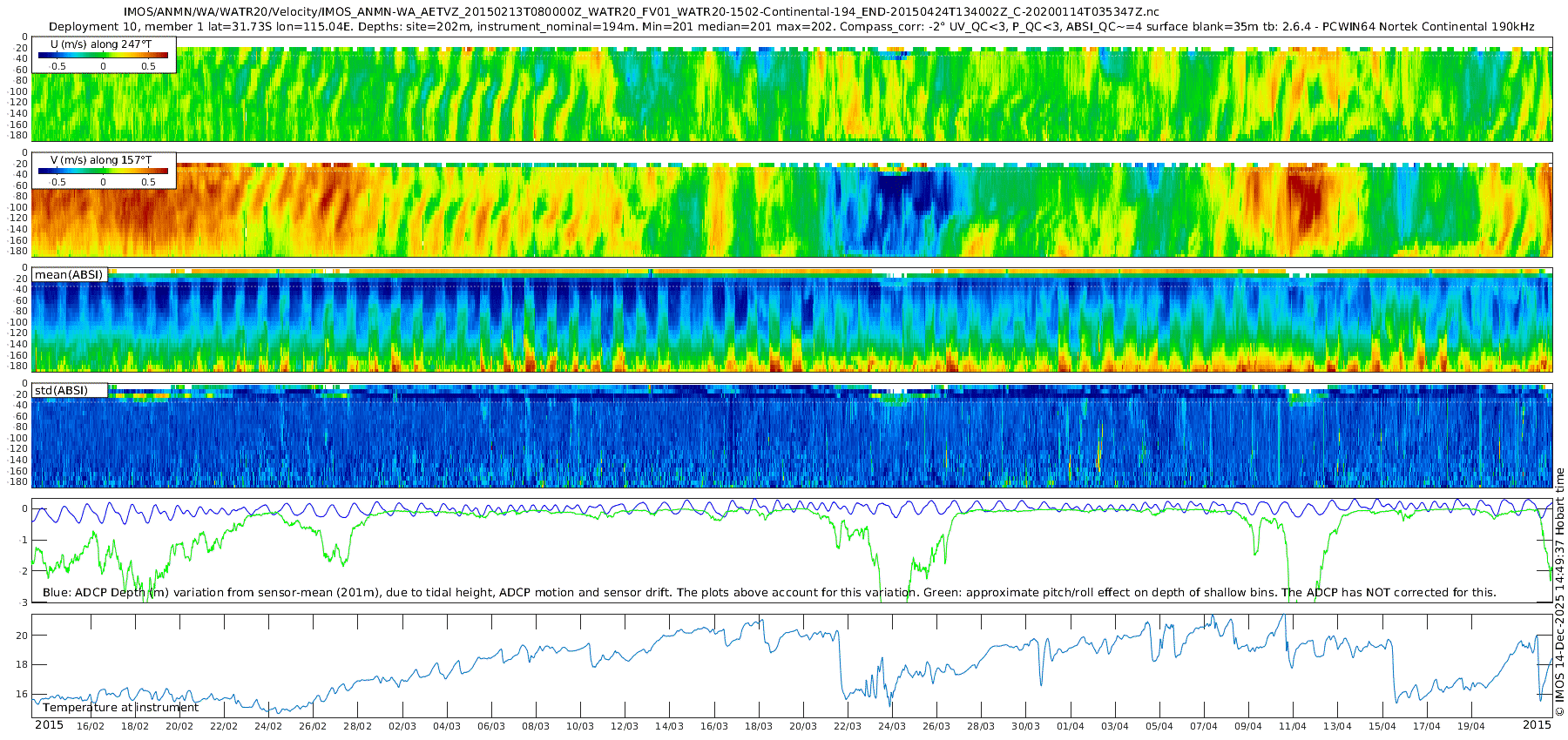
Task: Click the 20 tick on temperature axis
Action: pos(22,636)
